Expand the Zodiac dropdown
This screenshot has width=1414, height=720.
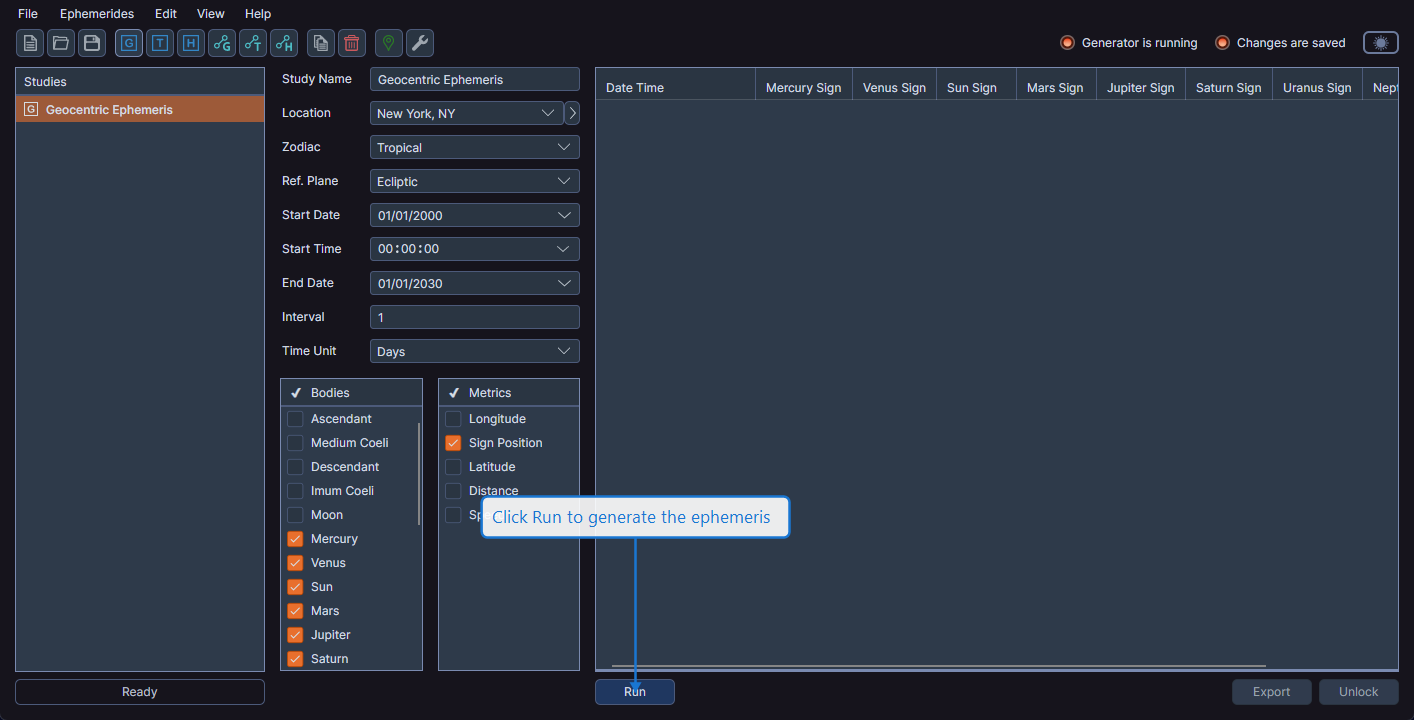(474, 147)
